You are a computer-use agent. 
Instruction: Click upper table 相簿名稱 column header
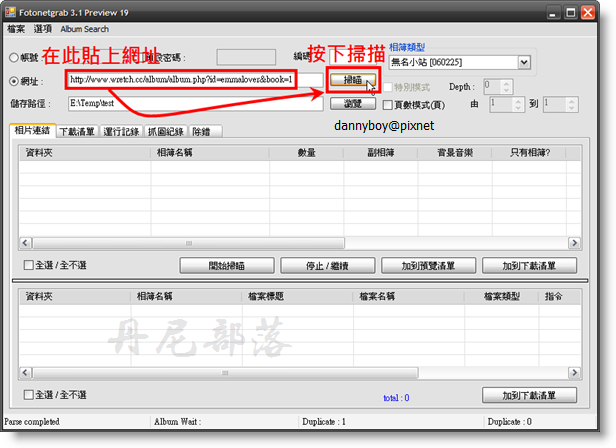[x=210, y=152]
